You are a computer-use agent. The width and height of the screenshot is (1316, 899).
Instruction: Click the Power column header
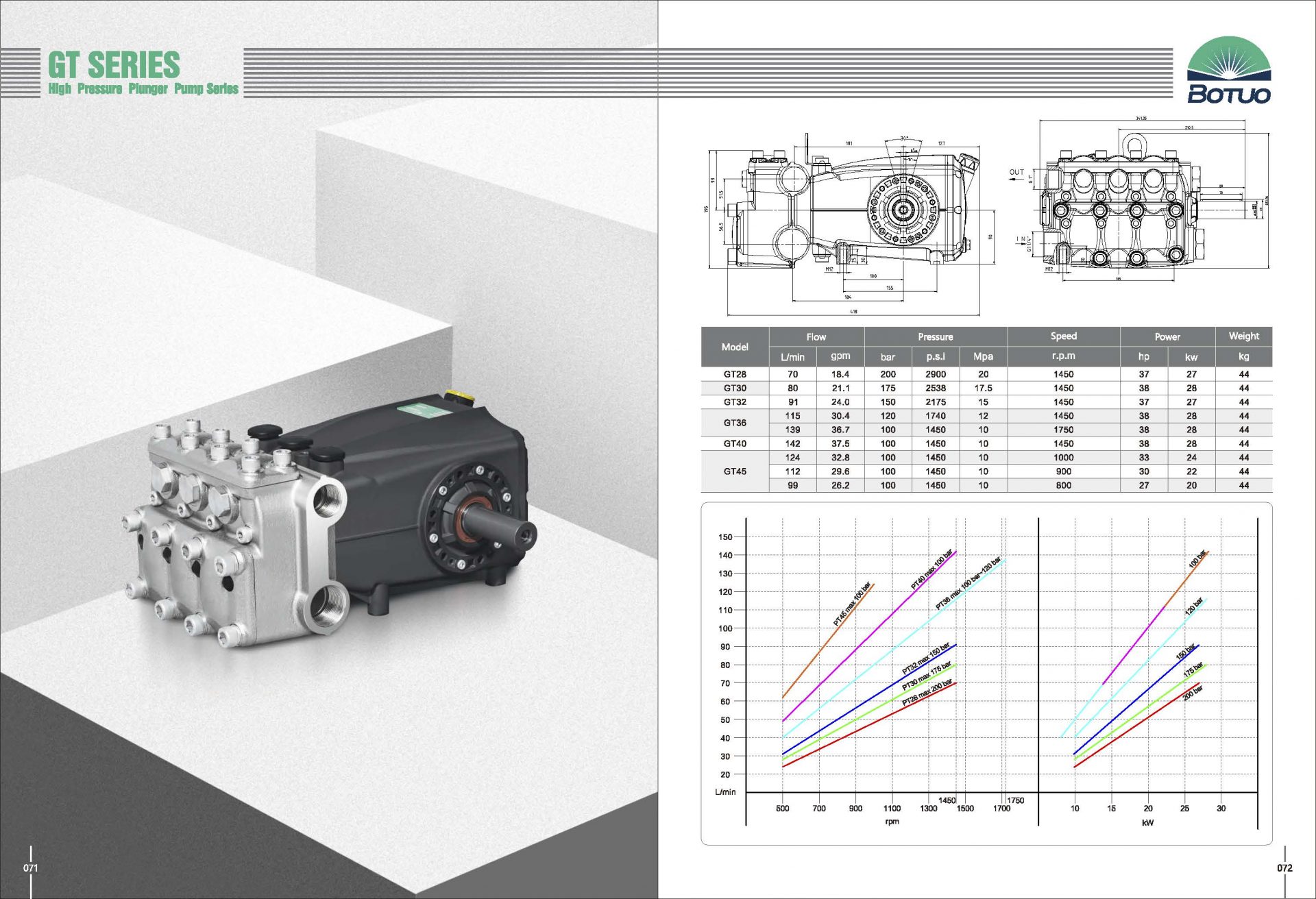1167,336
